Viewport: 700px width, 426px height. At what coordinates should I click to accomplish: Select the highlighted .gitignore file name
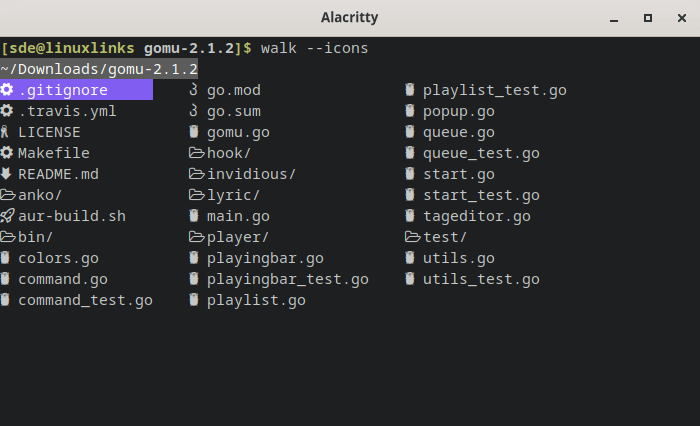pyautogui.click(x=63, y=91)
